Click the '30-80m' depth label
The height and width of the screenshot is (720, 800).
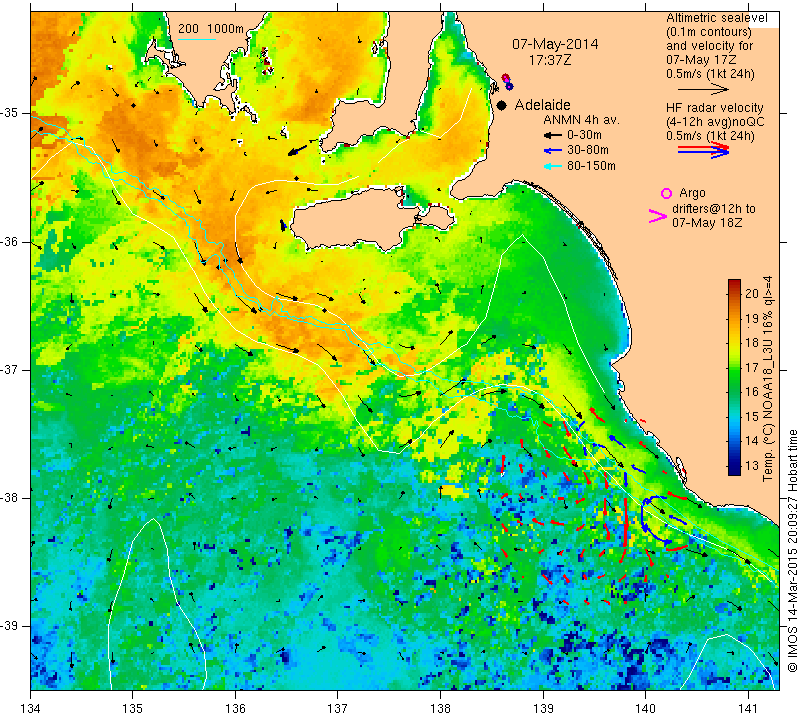coord(588,151)
